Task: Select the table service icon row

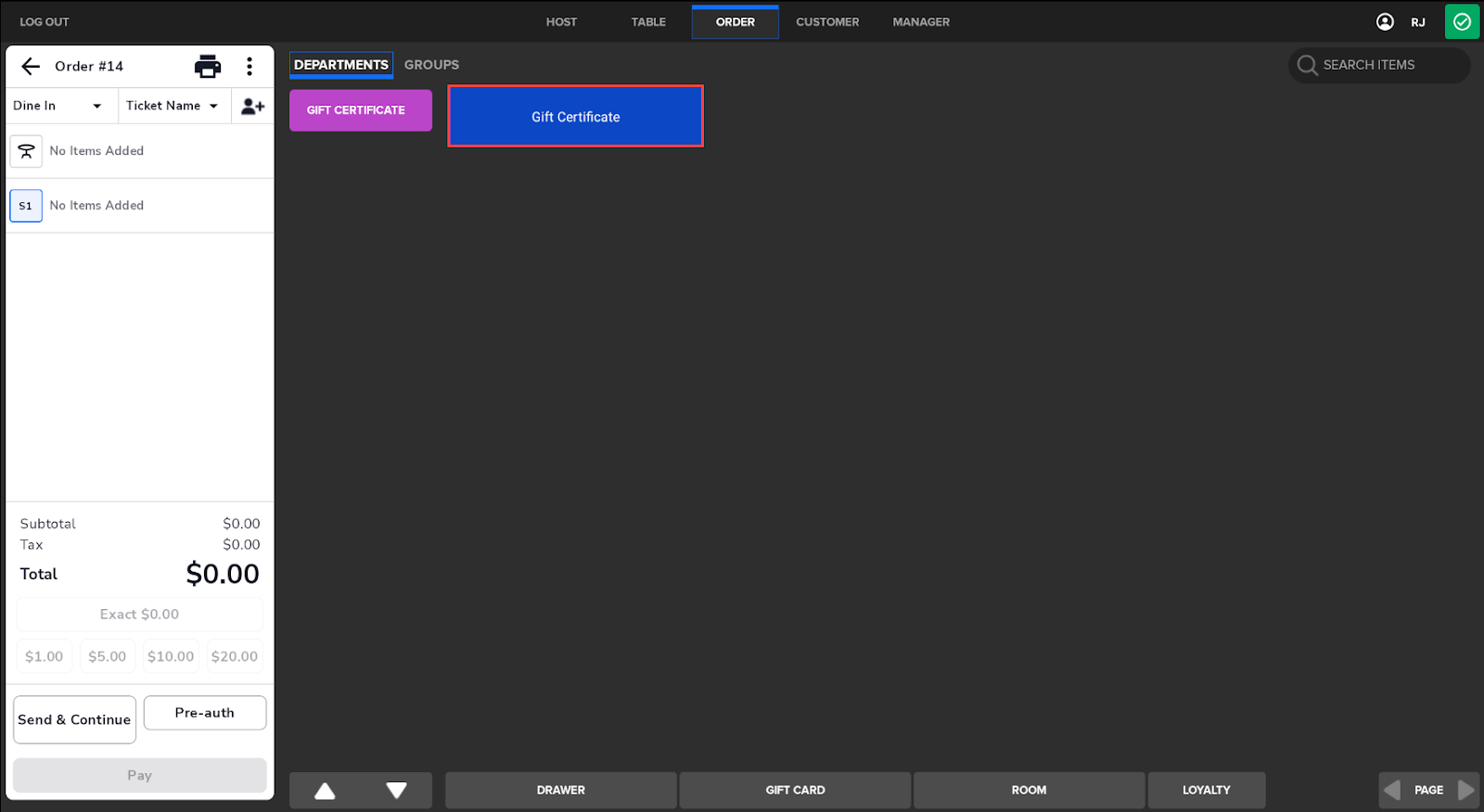Action: pos(26,151)
